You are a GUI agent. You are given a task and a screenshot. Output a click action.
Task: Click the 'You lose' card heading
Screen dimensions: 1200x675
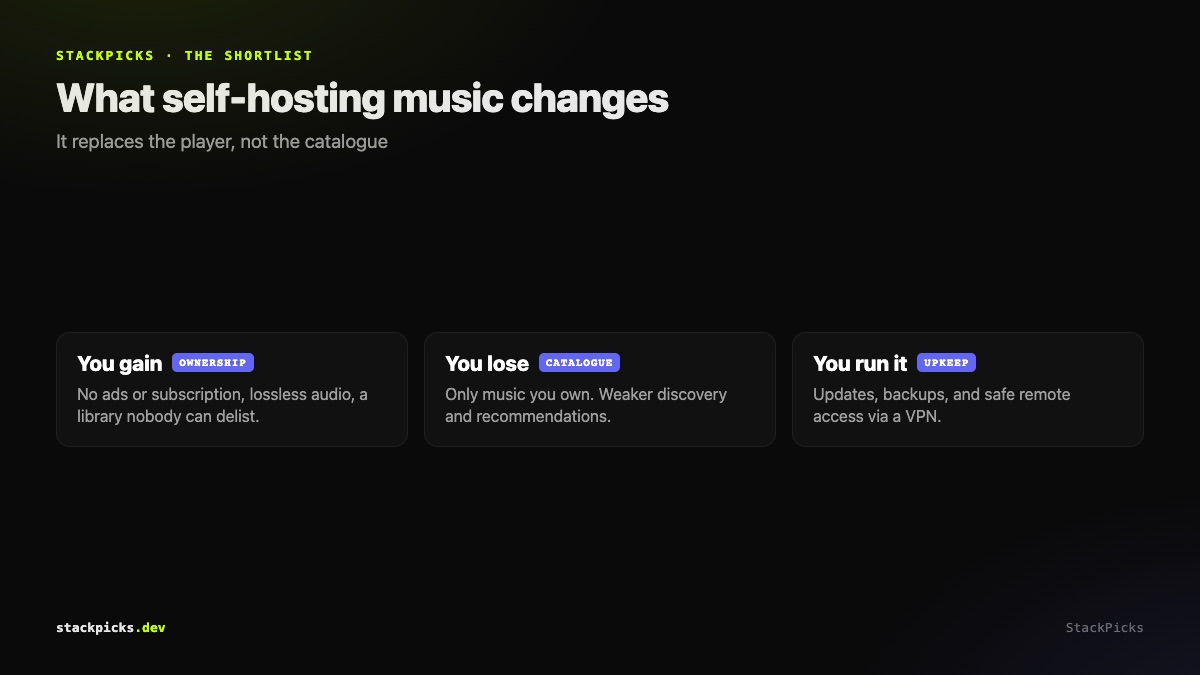(487, 363)
